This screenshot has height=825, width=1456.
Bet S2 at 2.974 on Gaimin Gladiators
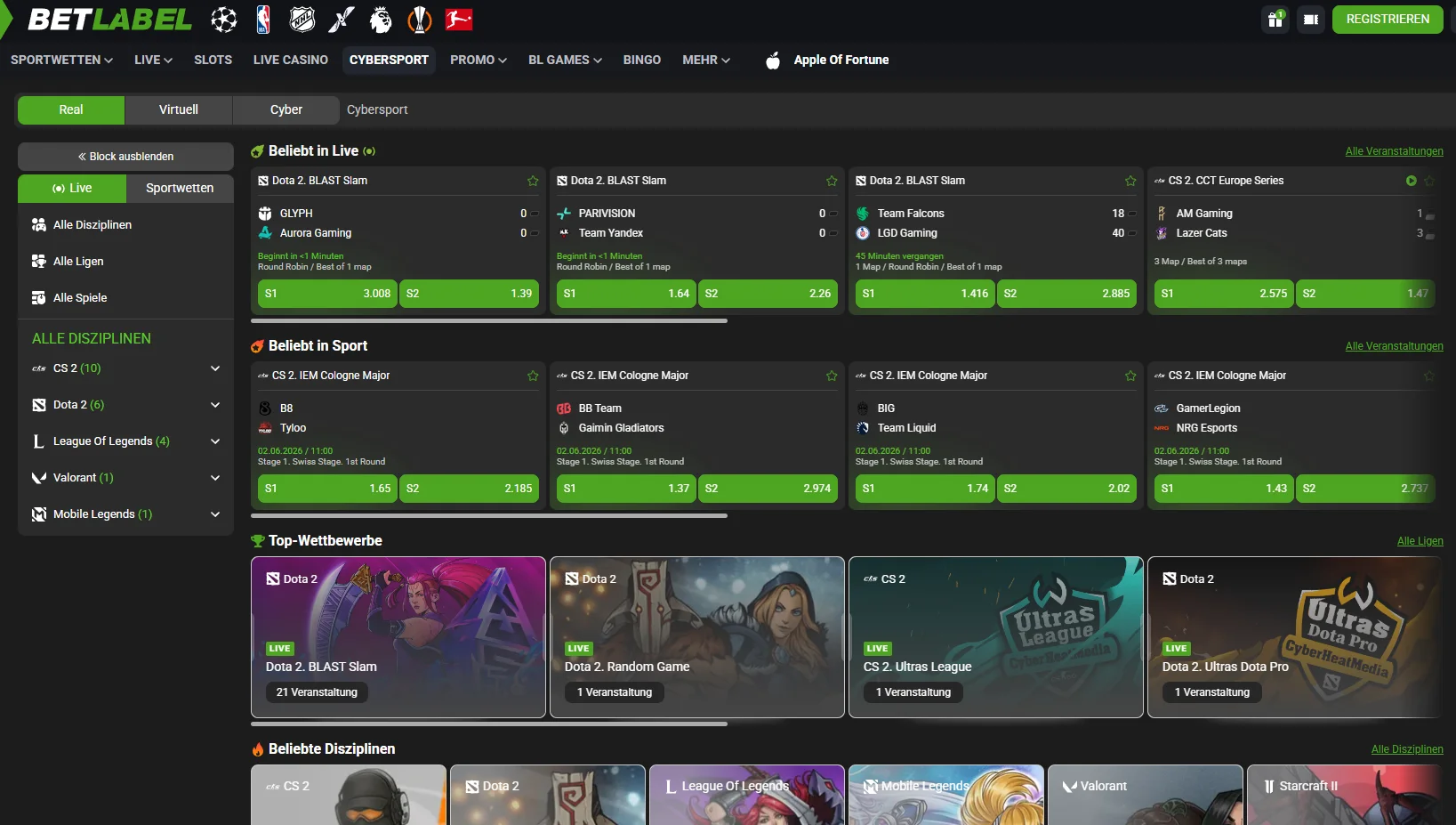[768, 489]
